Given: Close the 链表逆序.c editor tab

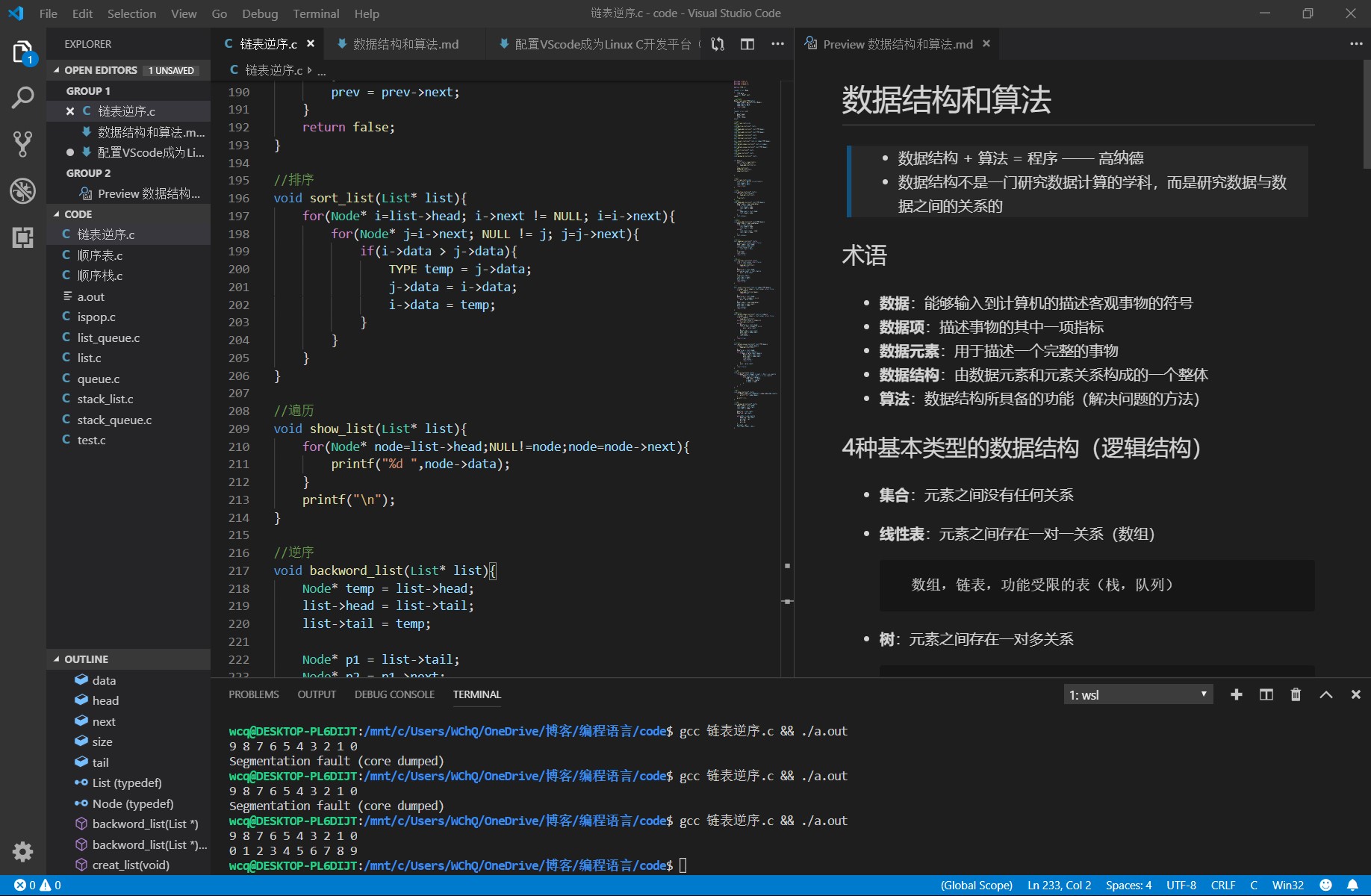Looking at the screenshot, I should [x=311, y=44].
